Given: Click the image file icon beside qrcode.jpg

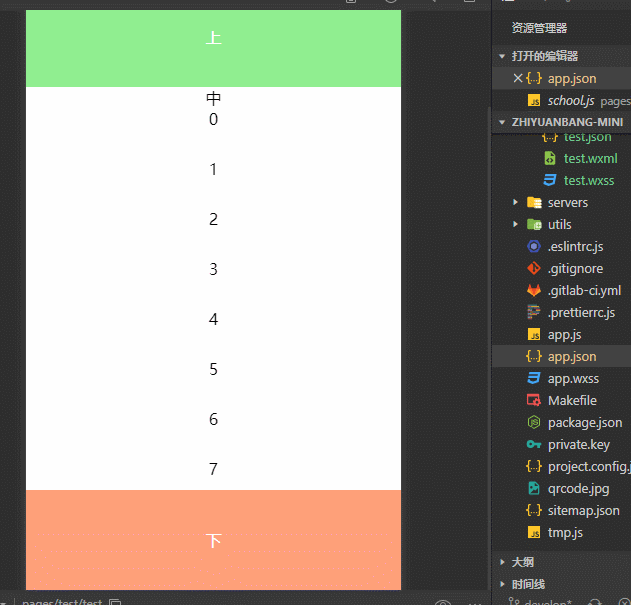Looking at the screenshot, I should click(534, 488).
